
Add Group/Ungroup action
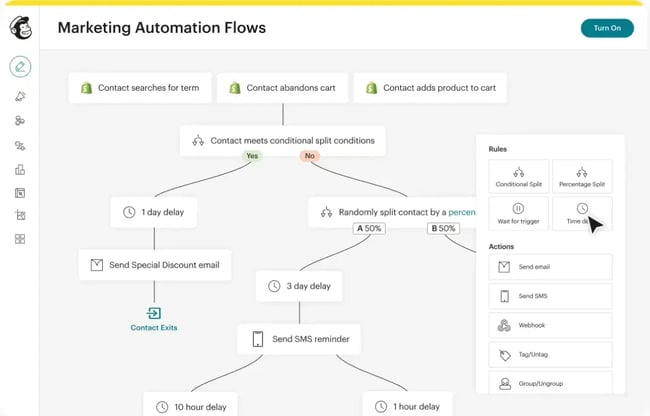point(551,383)
